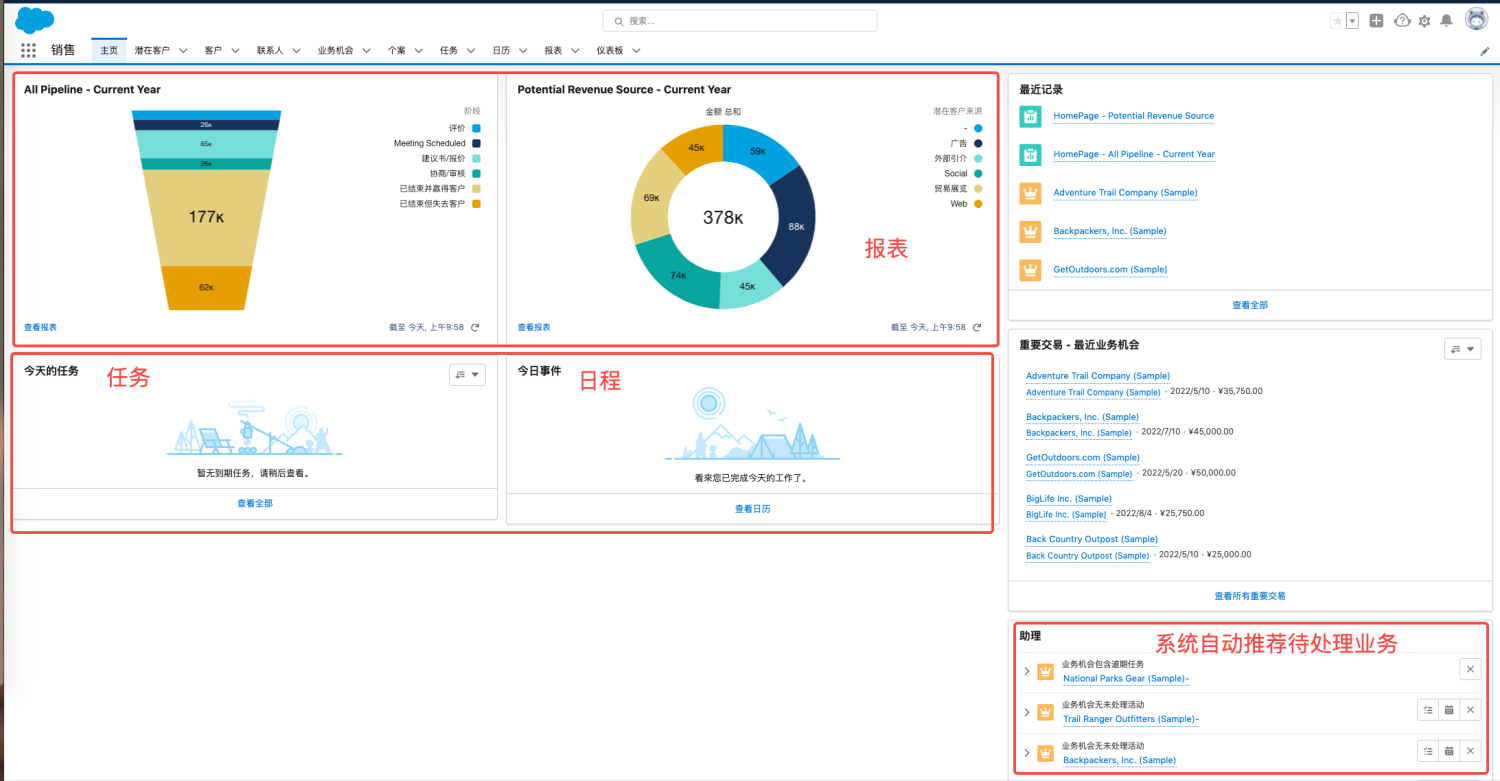This screenshot has width=1500, height=781.
Task: Expand the National Parks Gear assistant item
Action: (1027, 671)
